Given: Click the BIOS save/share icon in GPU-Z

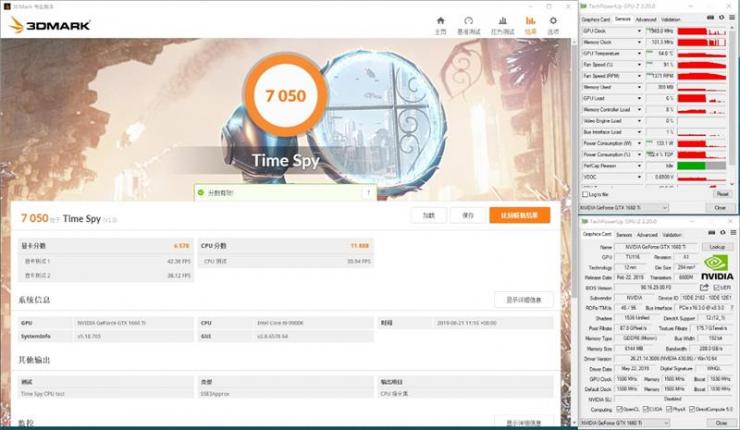Looking at the screenshot, I should click(704, 287).
